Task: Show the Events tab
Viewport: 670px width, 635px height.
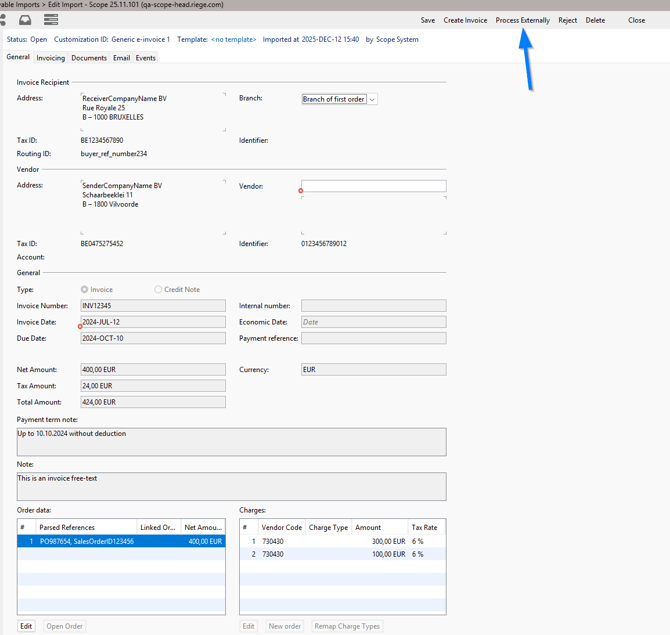Action: click(146, 58)
